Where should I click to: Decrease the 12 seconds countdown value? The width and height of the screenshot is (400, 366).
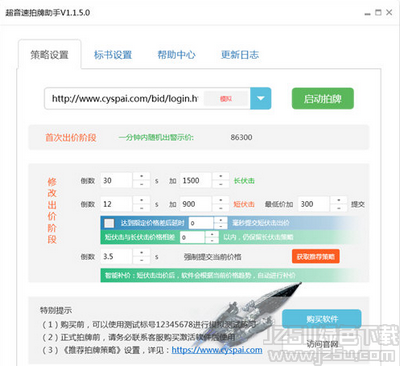tap(142, 208)
